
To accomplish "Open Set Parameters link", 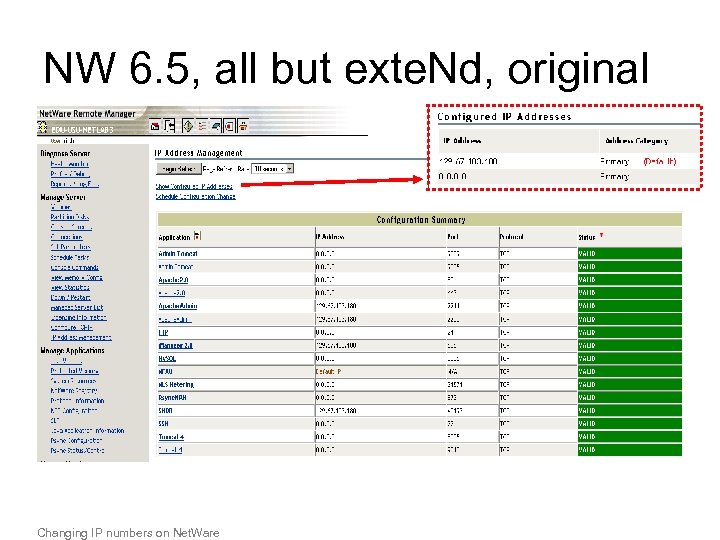I will pos(70,247).
